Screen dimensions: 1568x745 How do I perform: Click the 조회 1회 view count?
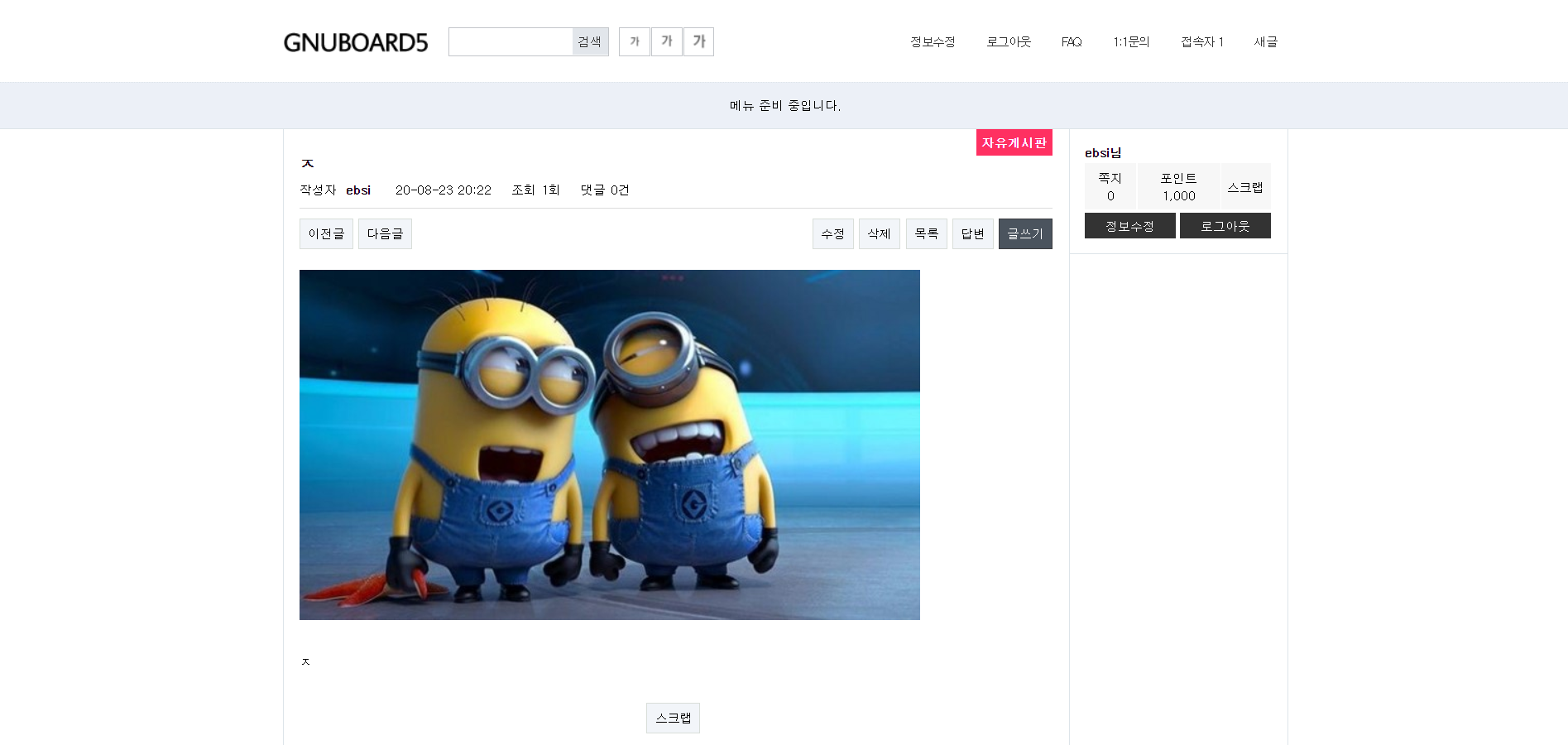(x=536, y=190)
